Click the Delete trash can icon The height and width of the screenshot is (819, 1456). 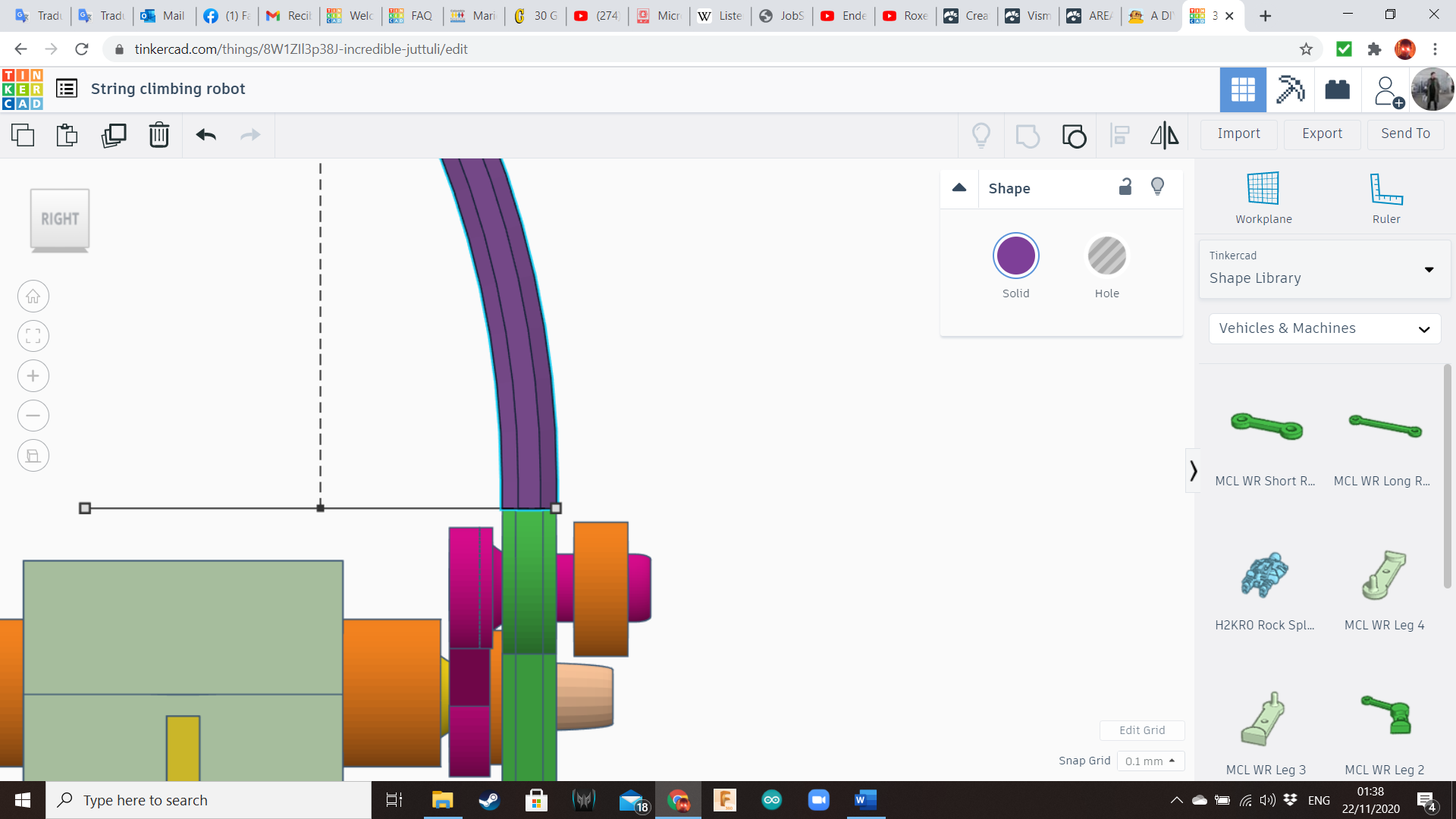point(158,135)
